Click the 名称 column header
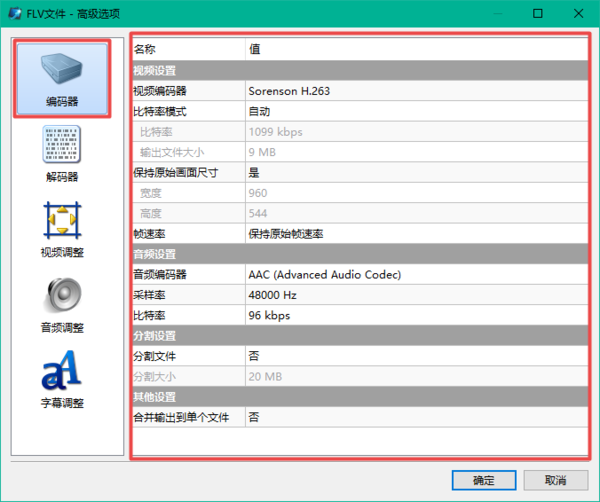Screen dimensions: 600x502 (189, 49)
